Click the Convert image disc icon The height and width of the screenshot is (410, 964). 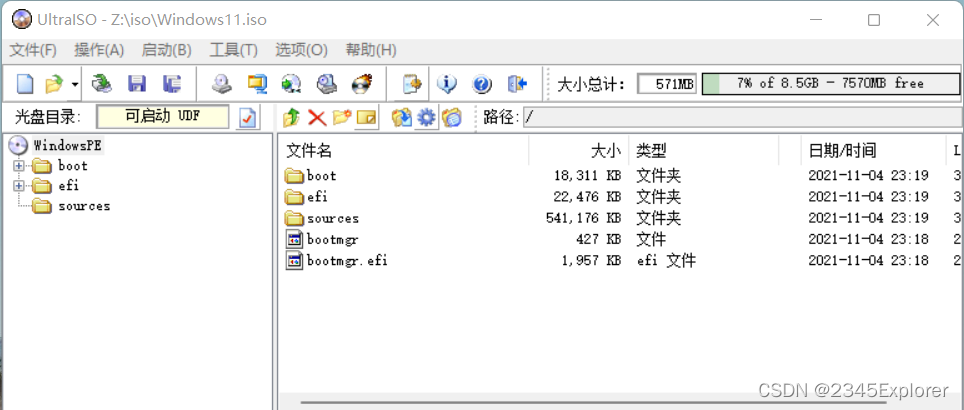coord(291,84)
